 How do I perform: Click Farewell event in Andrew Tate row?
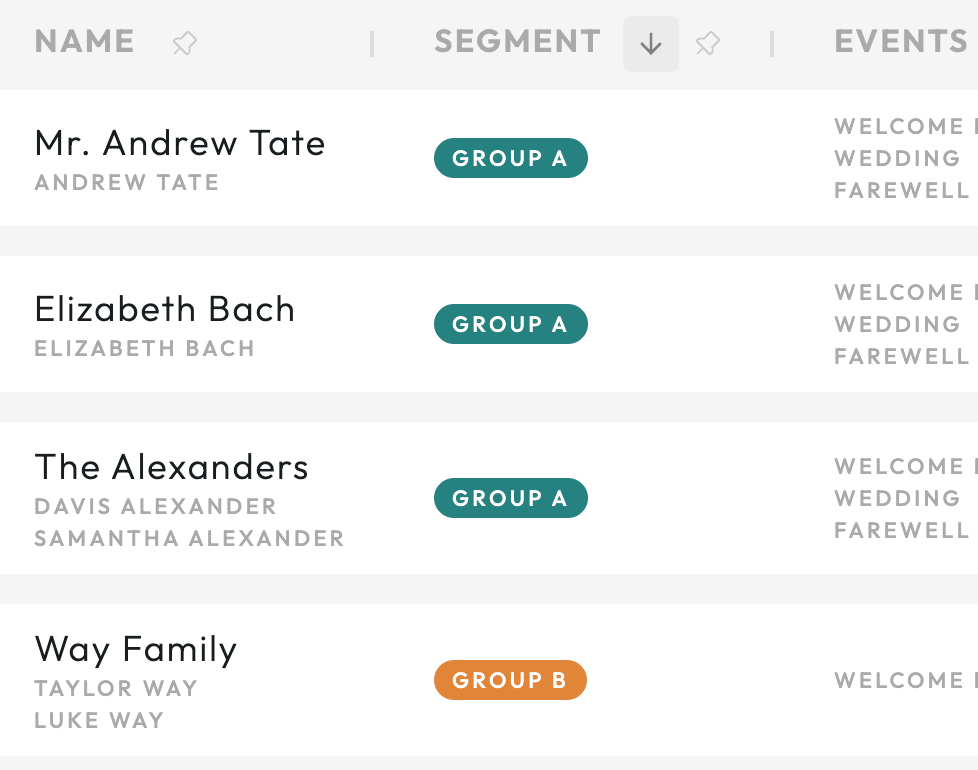tap(901, 190)
